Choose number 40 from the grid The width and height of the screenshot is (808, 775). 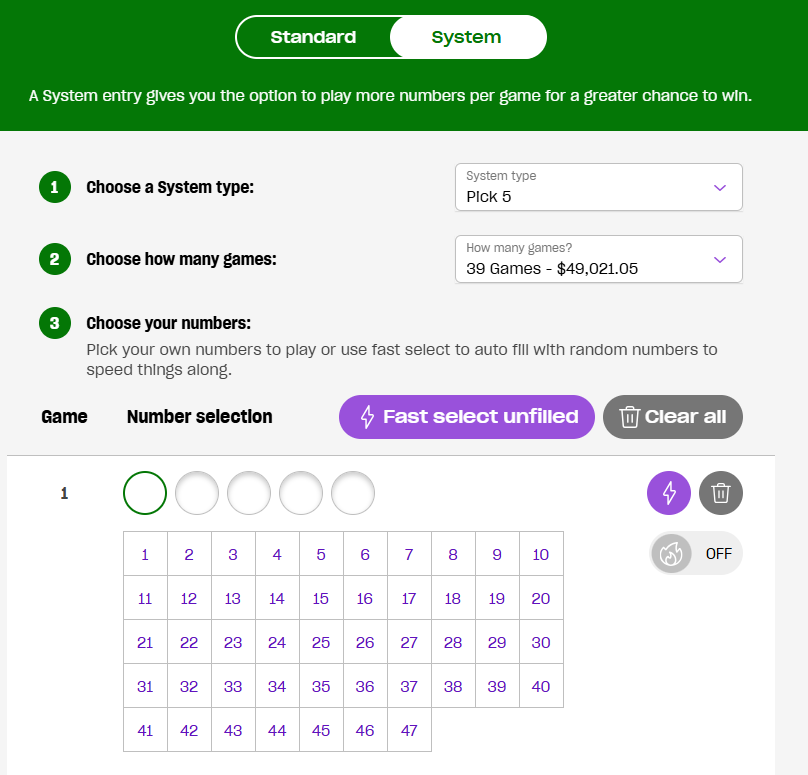tap(541, 686)
